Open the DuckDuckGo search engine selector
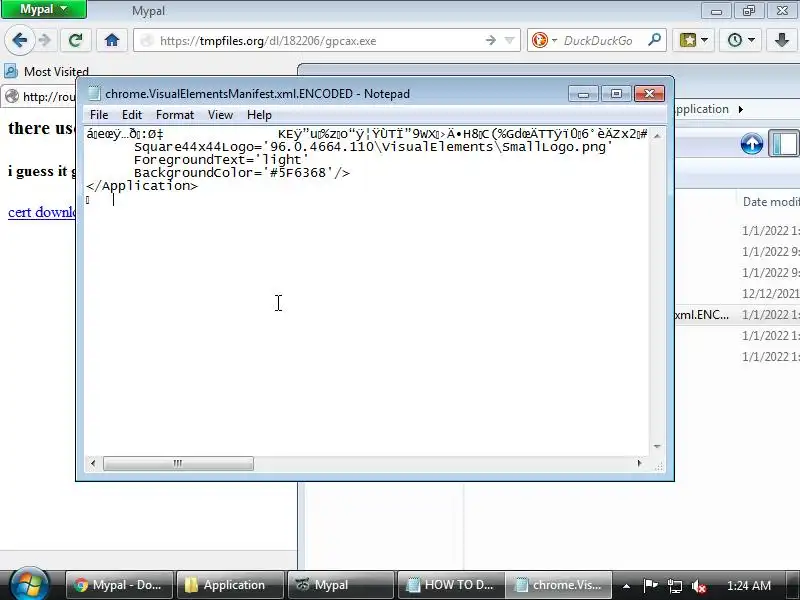Viewport: 800px width, 600px height. click(543, 40)
